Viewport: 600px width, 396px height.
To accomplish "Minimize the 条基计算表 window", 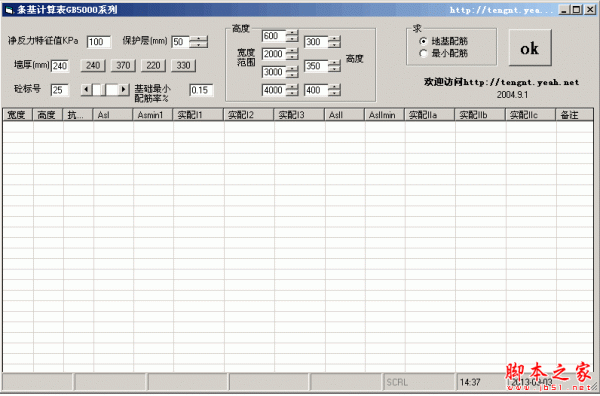I will (563, 10).
